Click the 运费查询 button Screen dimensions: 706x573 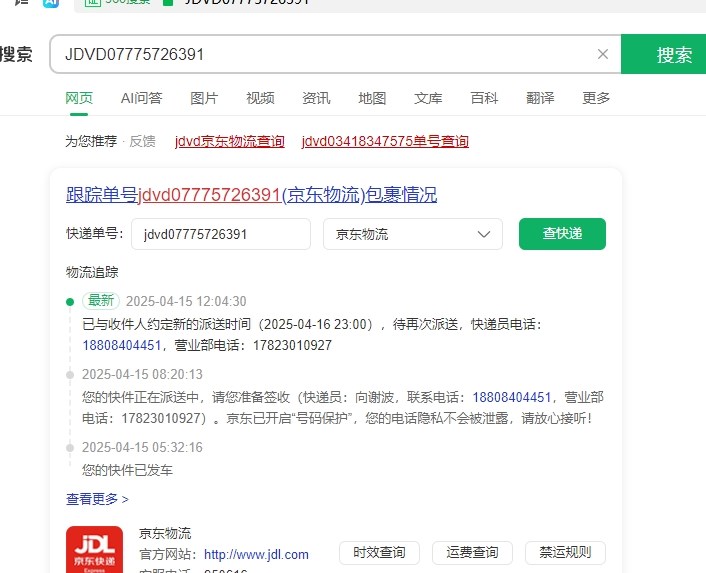(x=472, y=552)
